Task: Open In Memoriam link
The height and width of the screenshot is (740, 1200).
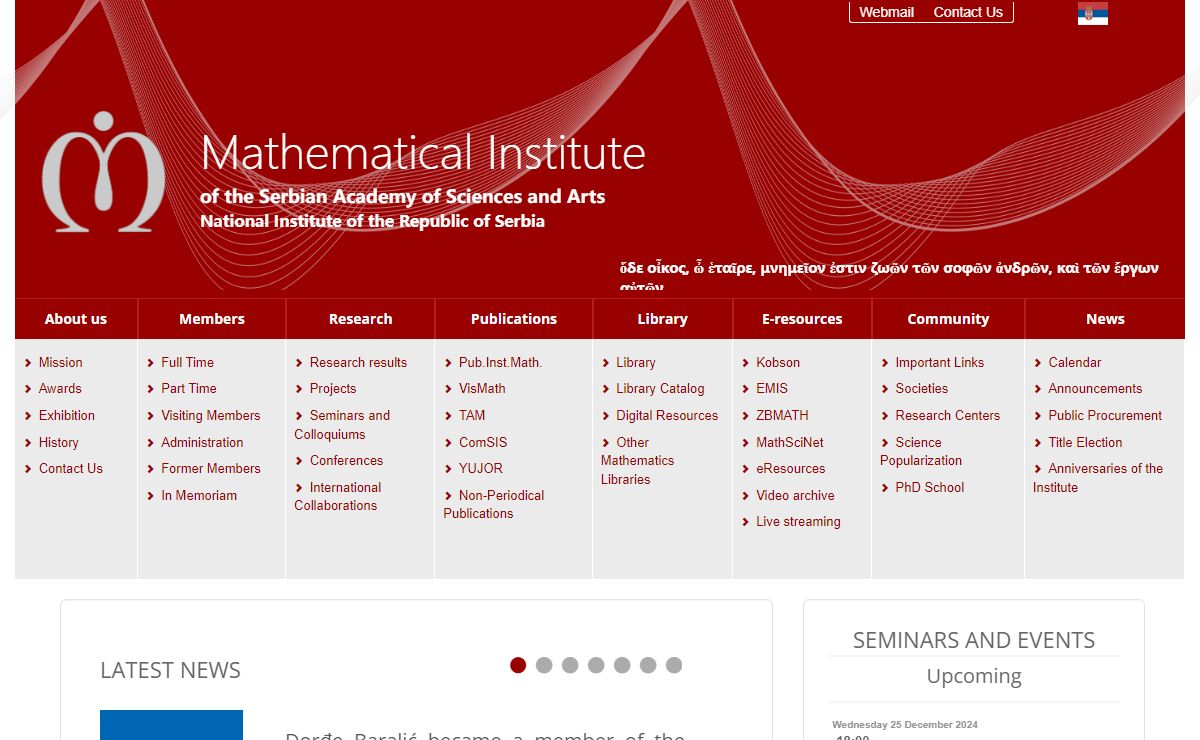Action: pyautogui.click(x=199, y=495)
